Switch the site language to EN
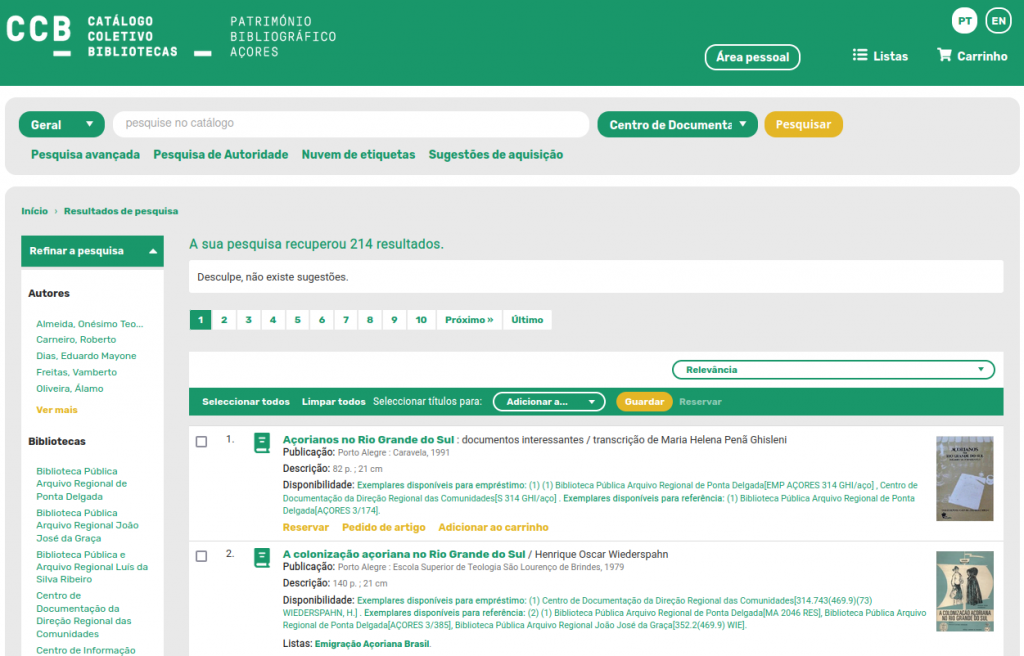The image size is (1024, 656). click(997, 20)
